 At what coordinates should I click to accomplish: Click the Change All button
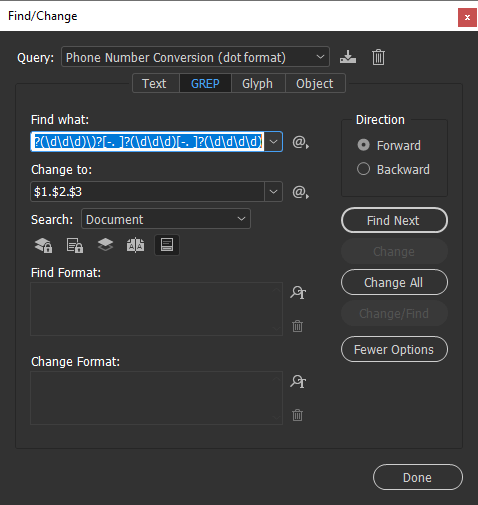[394, 282]
